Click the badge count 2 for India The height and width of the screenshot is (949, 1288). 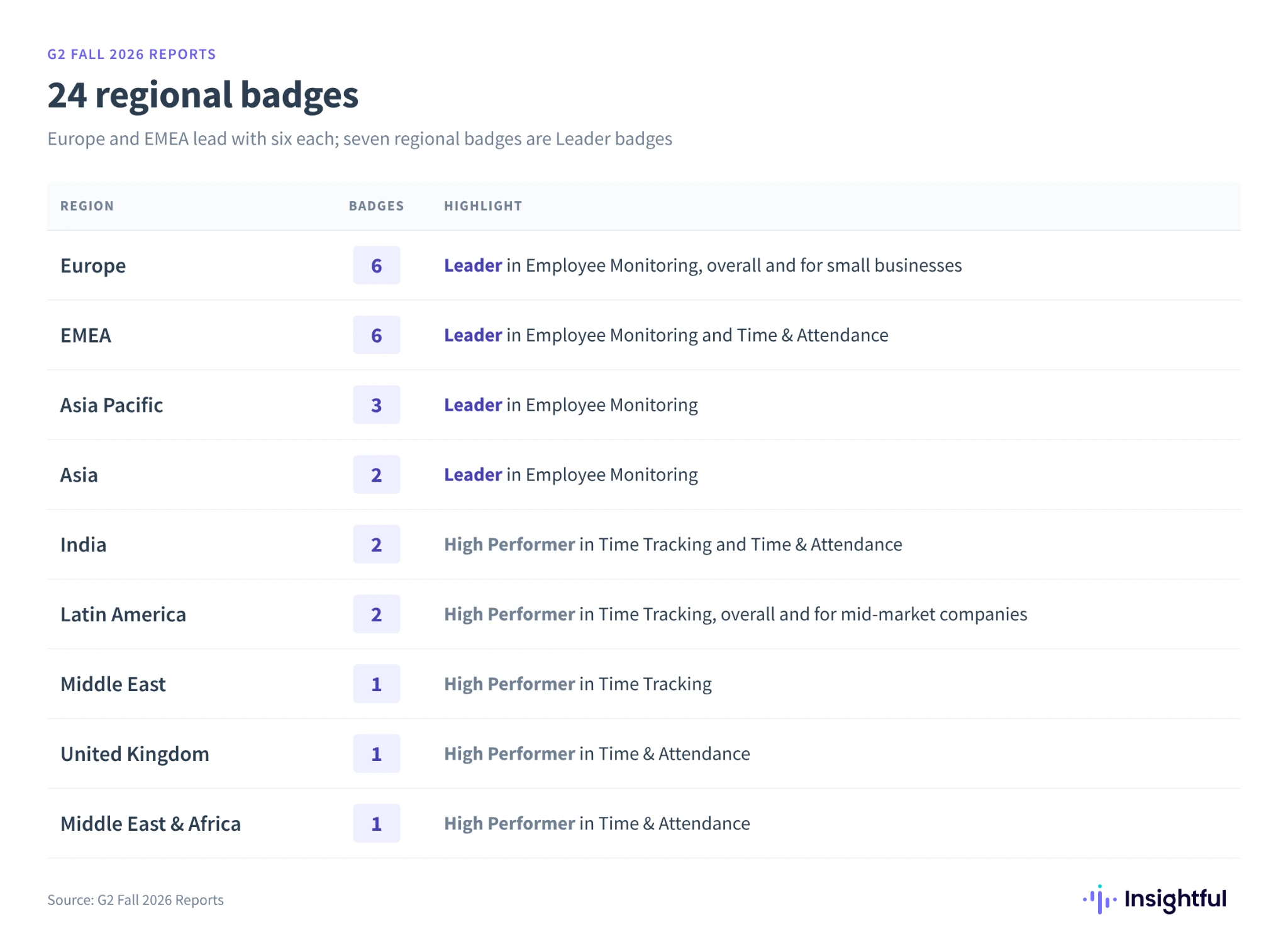click(376, 545)
